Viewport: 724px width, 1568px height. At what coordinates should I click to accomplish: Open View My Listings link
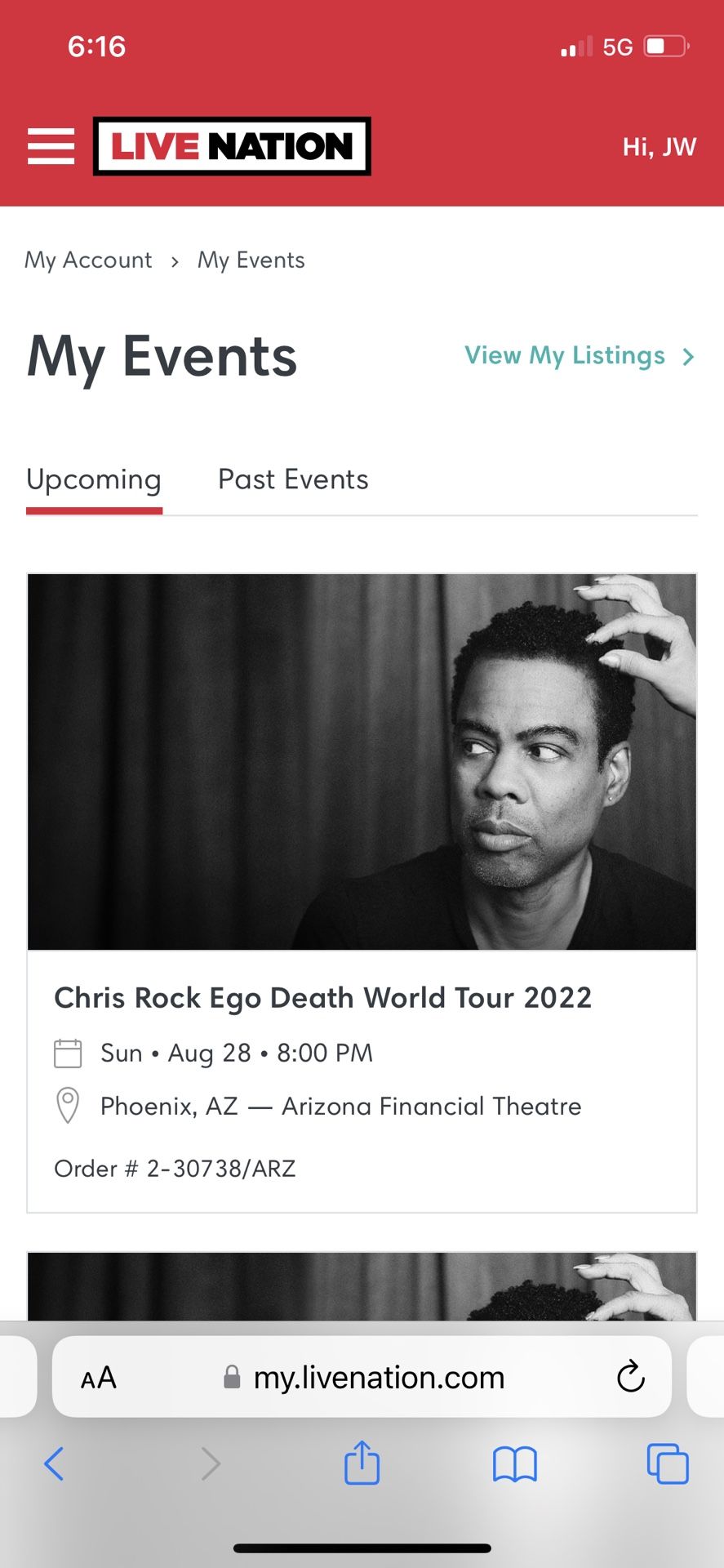(565, 356)
